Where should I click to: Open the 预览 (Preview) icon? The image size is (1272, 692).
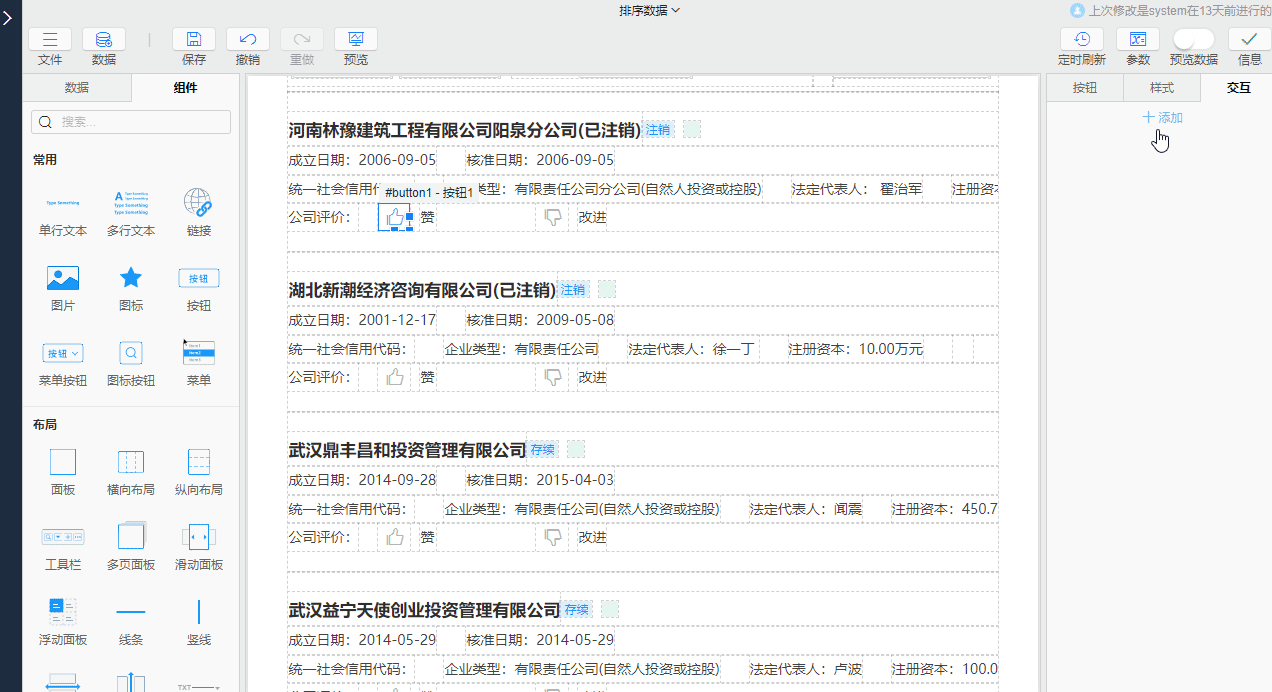pos(355,40)
